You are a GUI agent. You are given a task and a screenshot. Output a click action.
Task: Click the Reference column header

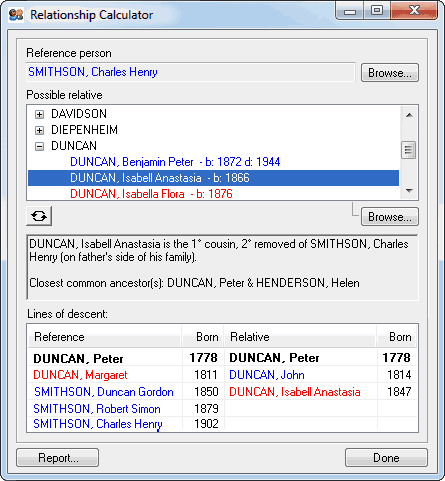[105, 337]
